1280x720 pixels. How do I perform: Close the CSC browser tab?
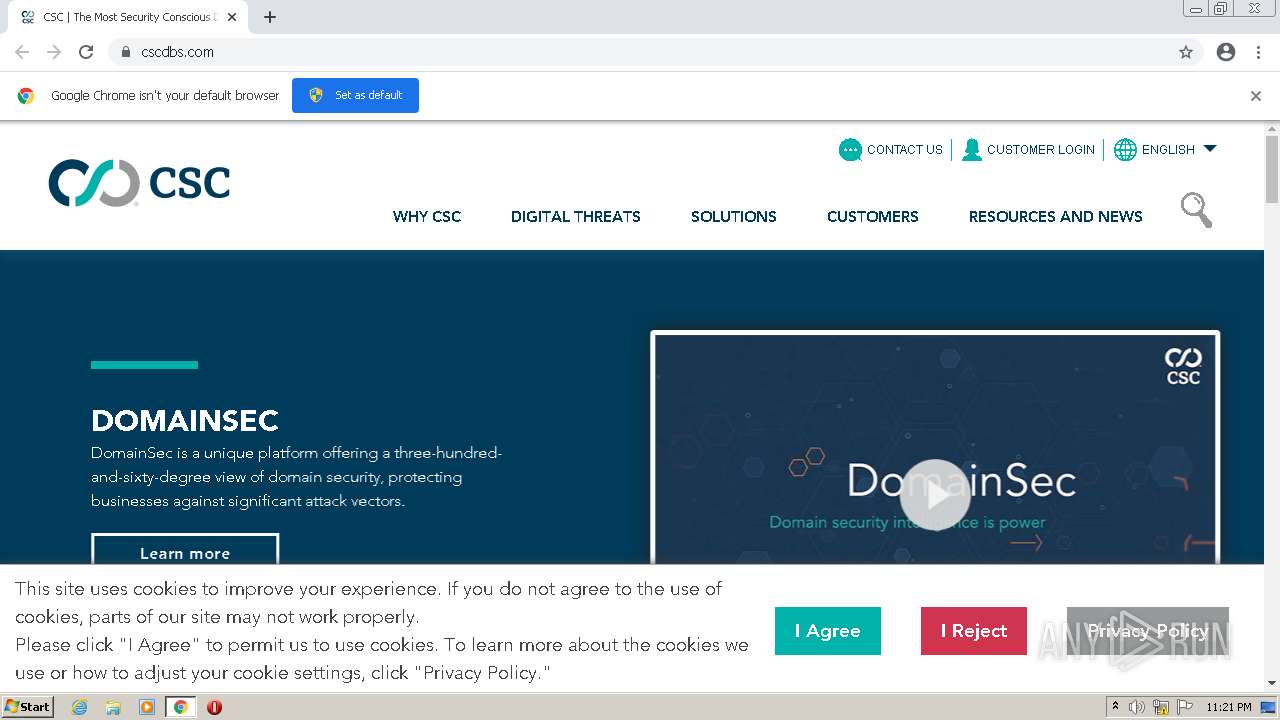click(232, 17)
